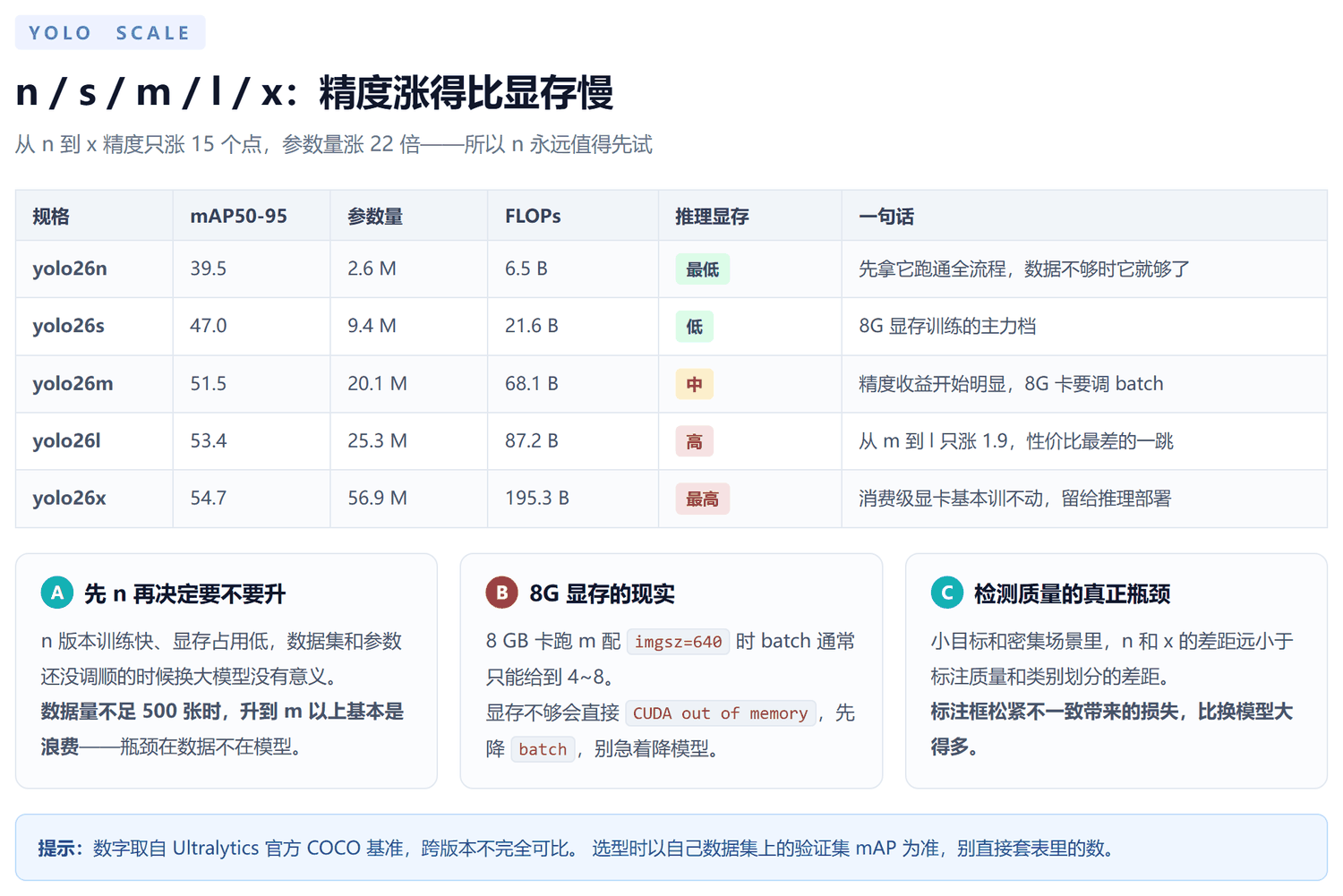1343x896 pixels.
Task: Click the 8G 显存训练的主力档 description
Action: (x=947, y=326)
